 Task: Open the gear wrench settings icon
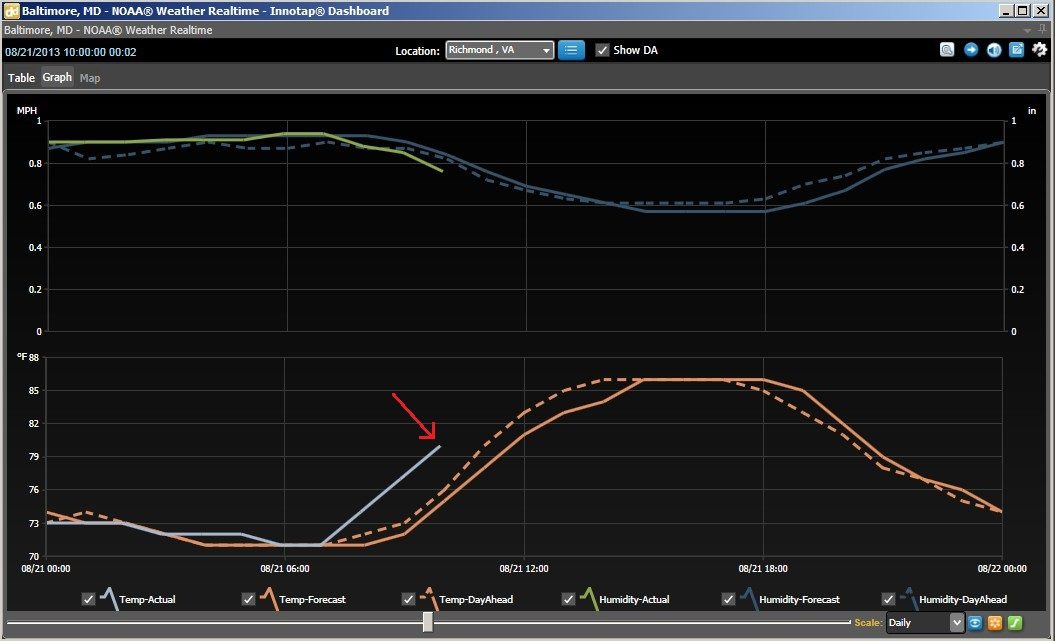[1040, 50]
